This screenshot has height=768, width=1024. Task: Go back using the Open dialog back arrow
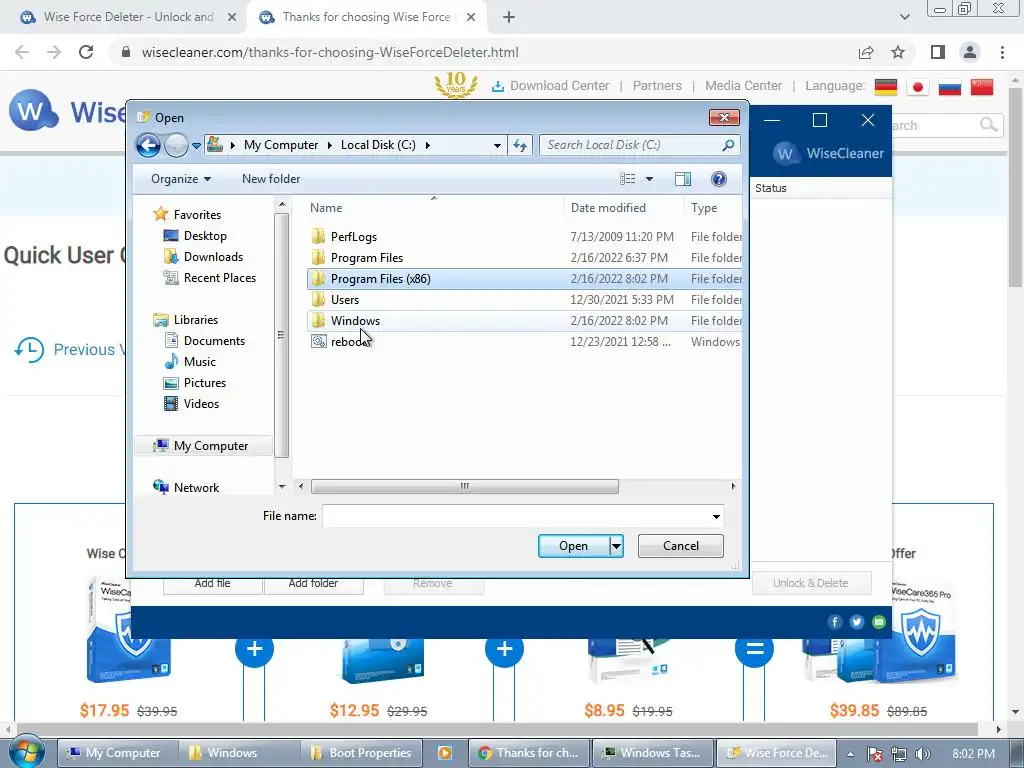click(x=148, y=145)
